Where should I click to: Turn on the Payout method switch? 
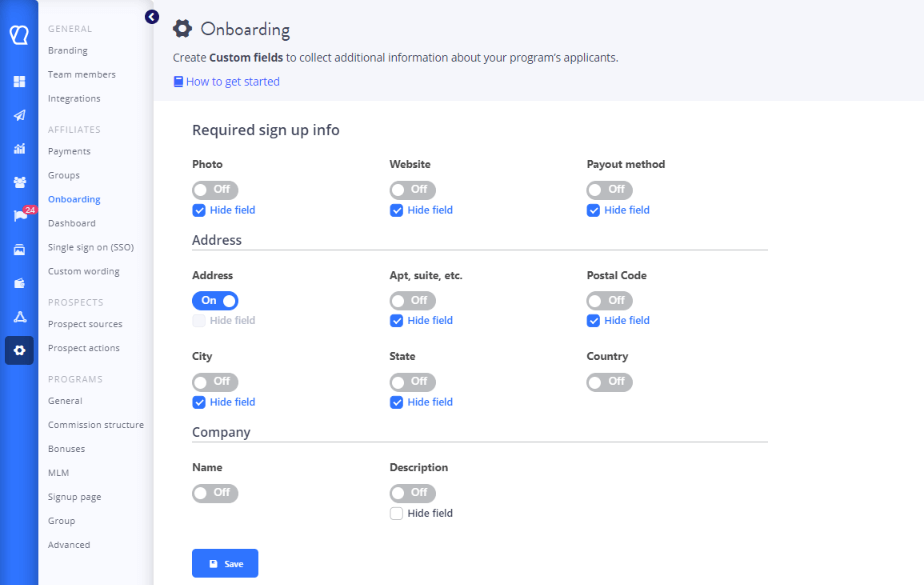click(x=609, y=189)
